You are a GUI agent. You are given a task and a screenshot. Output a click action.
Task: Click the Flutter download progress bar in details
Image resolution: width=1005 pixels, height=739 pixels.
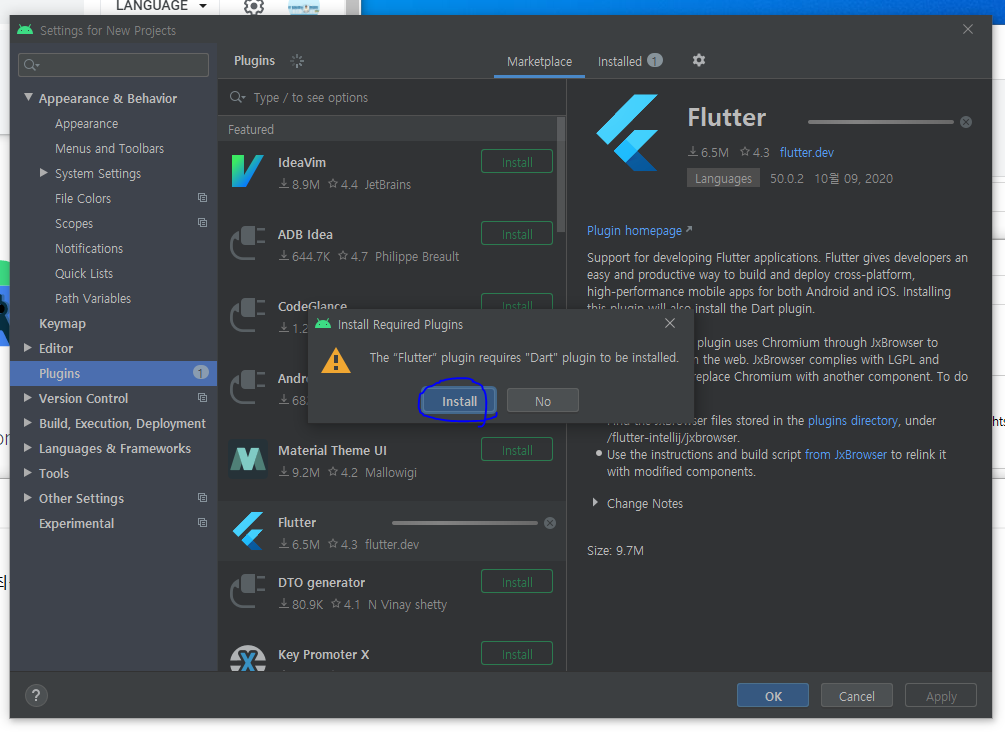881,122
